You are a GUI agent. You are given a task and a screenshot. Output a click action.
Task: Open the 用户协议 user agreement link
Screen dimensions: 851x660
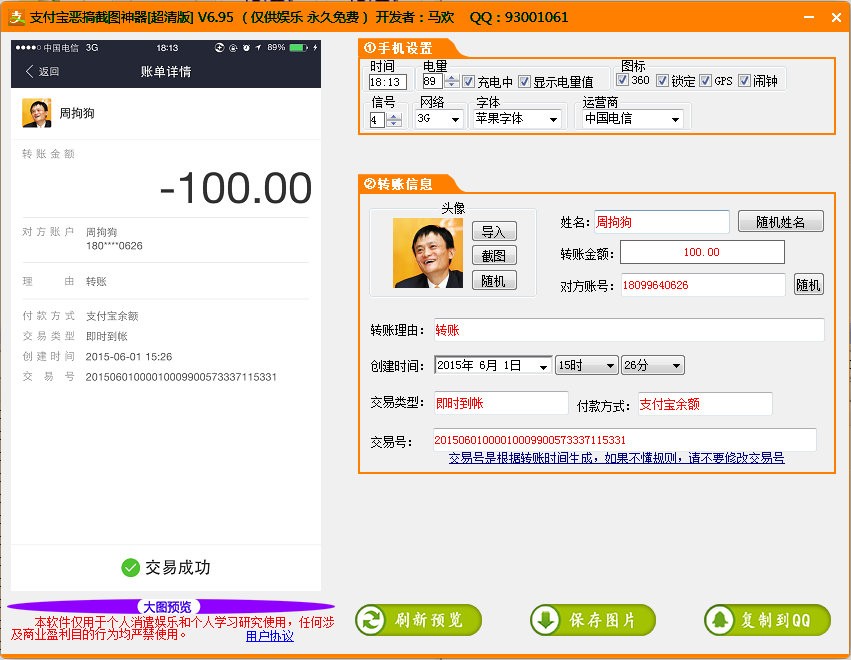pyautogui.click(x=270, y=636)
